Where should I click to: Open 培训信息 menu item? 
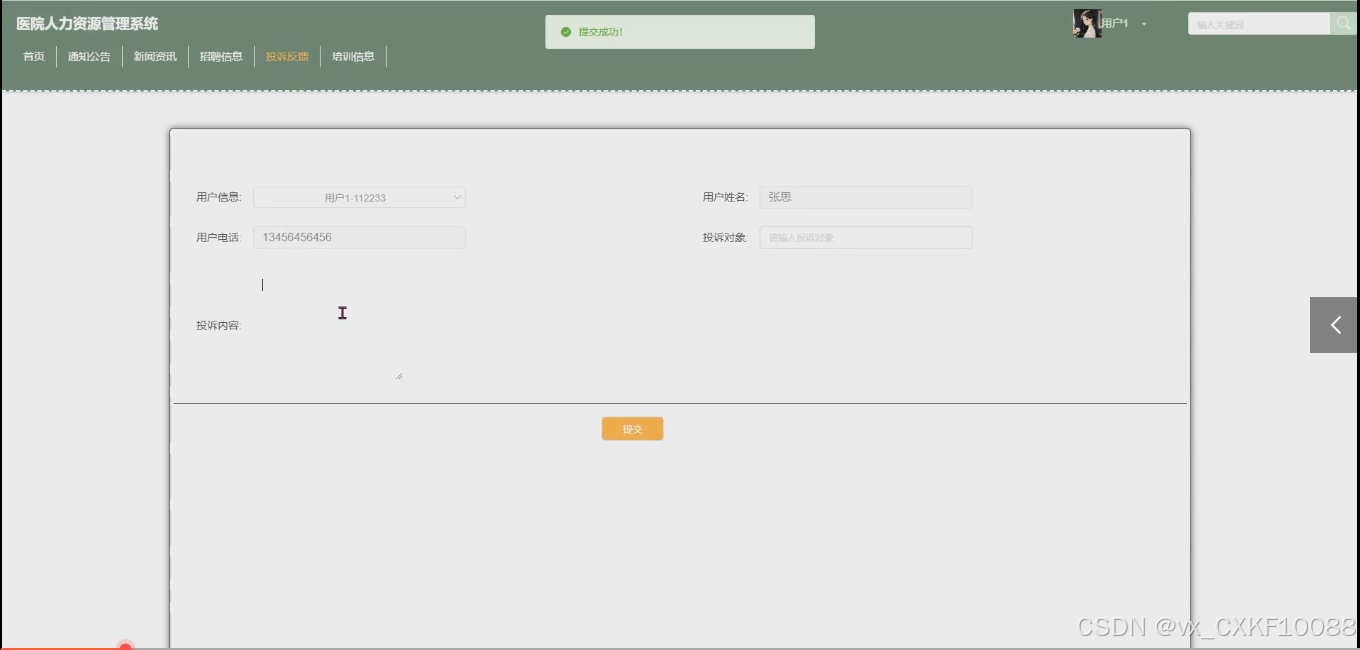pyautogui.click(x=353, y=57)
